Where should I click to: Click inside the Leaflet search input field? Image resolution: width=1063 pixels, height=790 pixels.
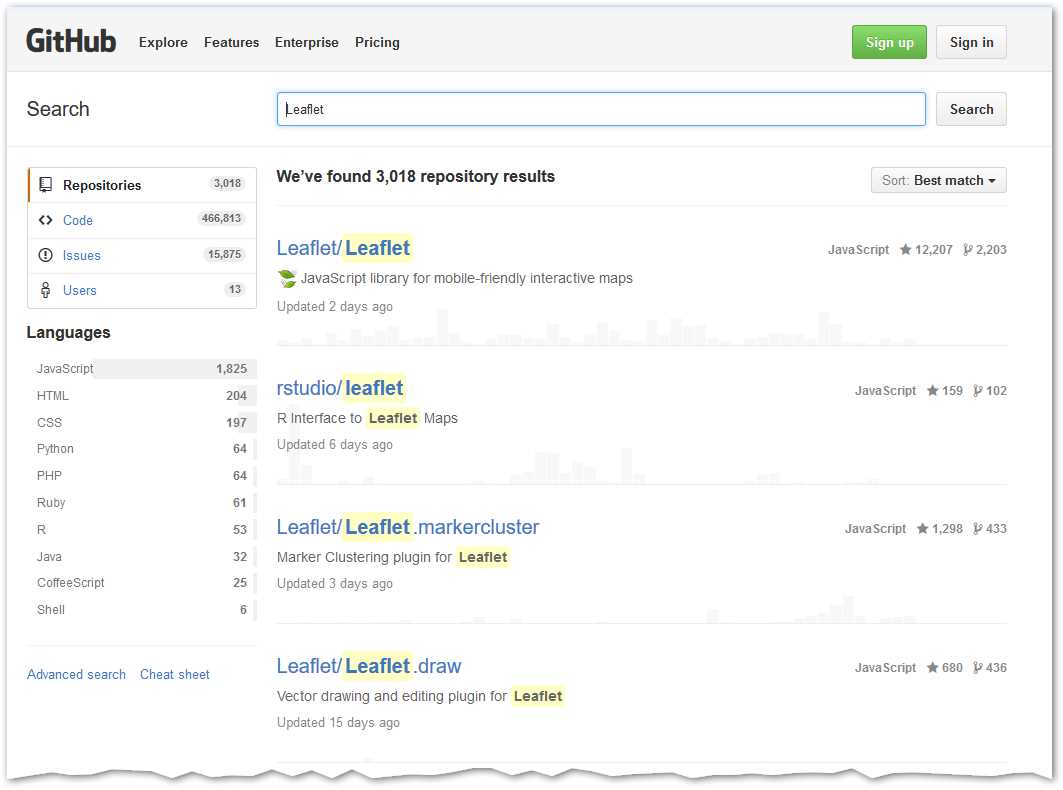600,109
